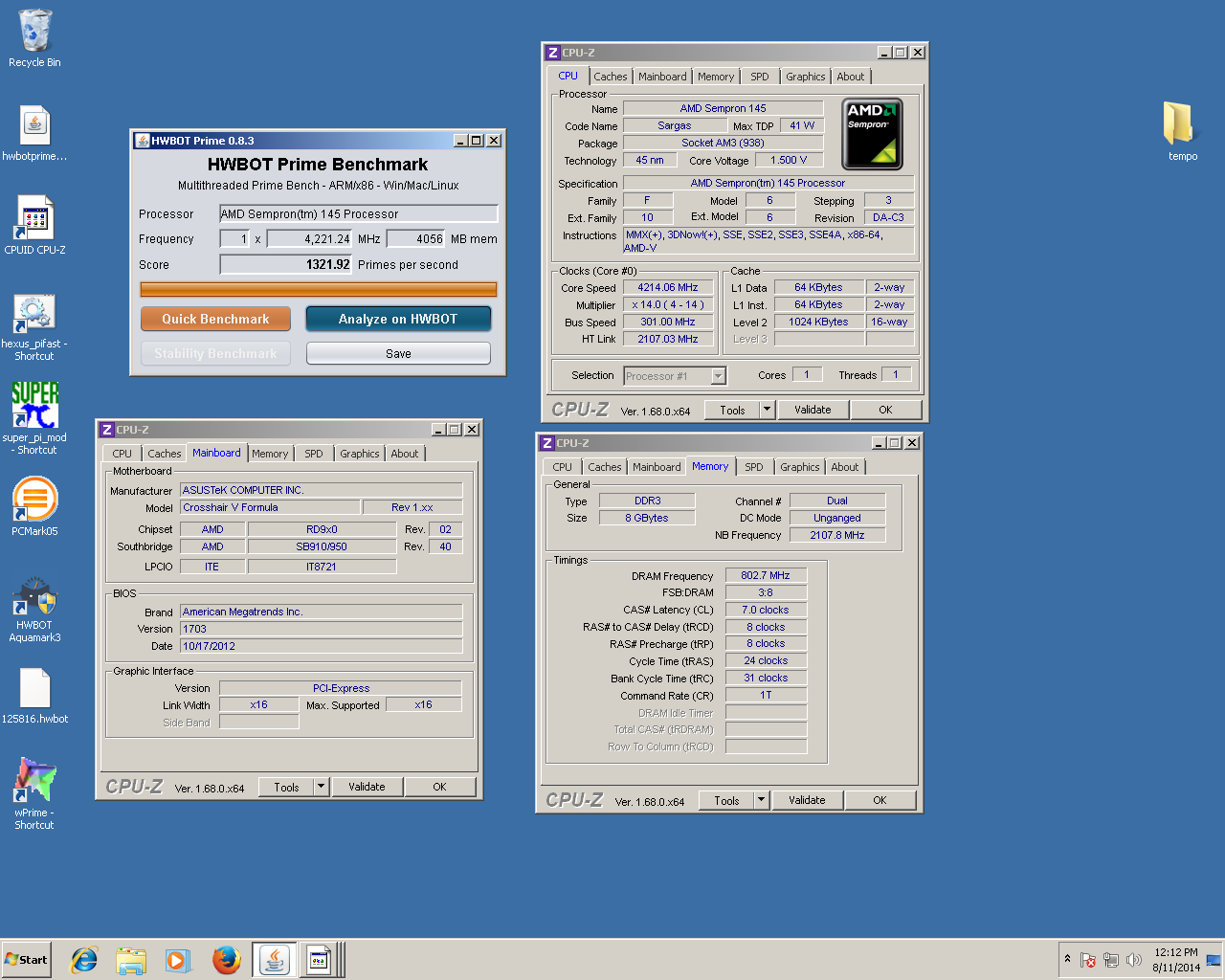Open super_pi_mod shortcut icon
This screenshot has width=1225, height=980.
point(34,418)
